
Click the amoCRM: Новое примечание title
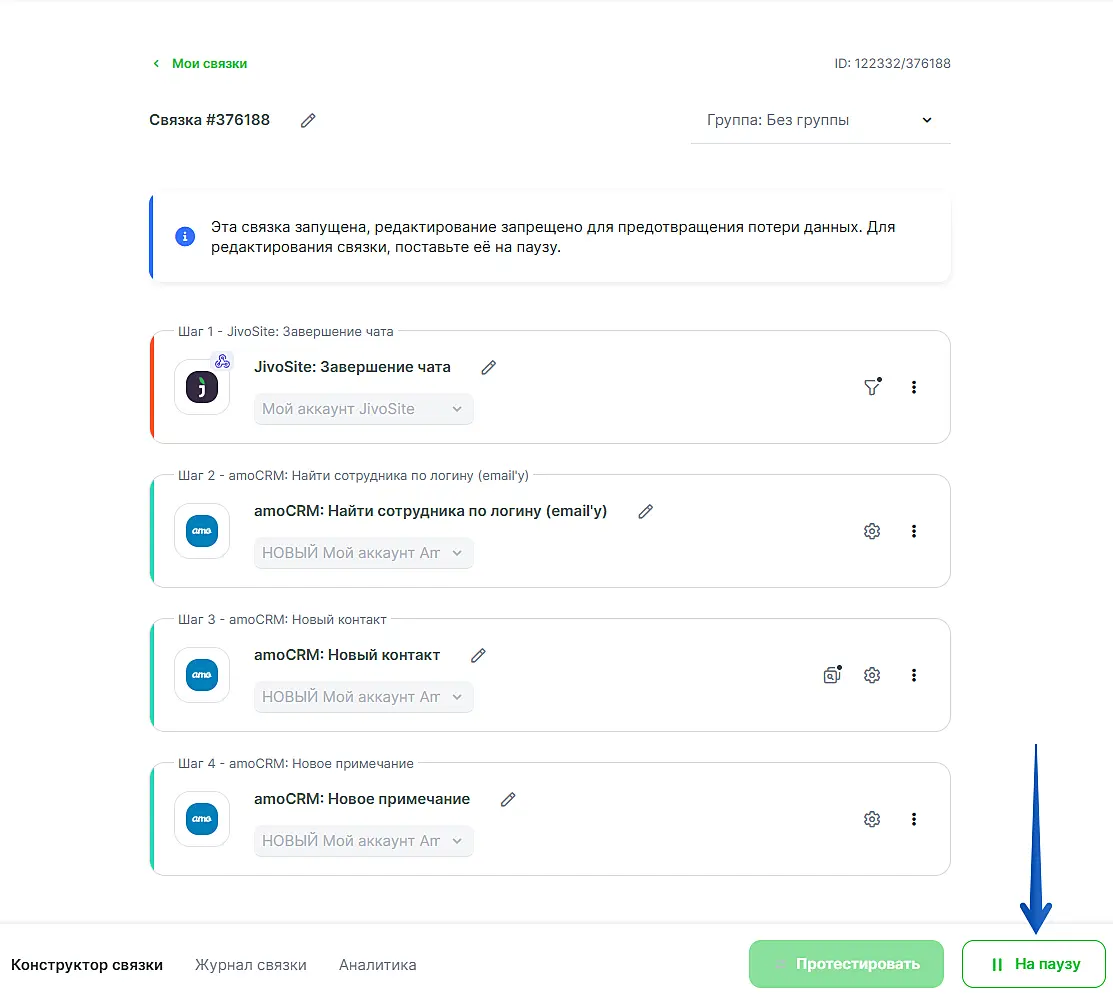pos(362,799)
